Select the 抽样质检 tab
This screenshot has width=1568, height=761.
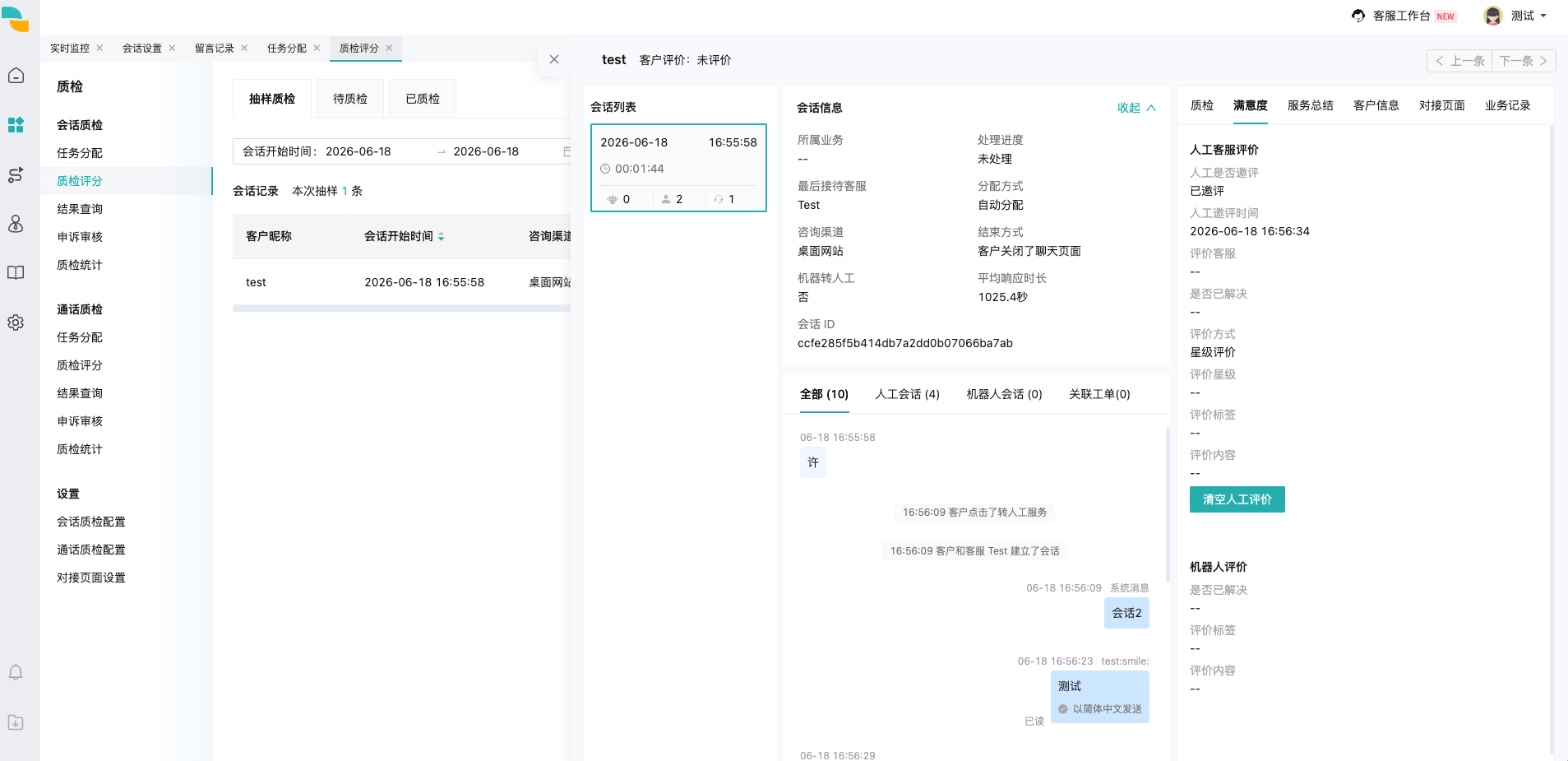(272, 99)
